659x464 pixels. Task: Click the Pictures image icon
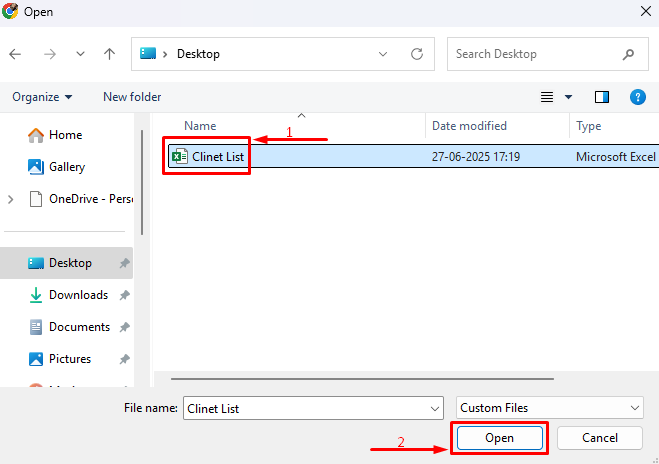pos(36,359)
